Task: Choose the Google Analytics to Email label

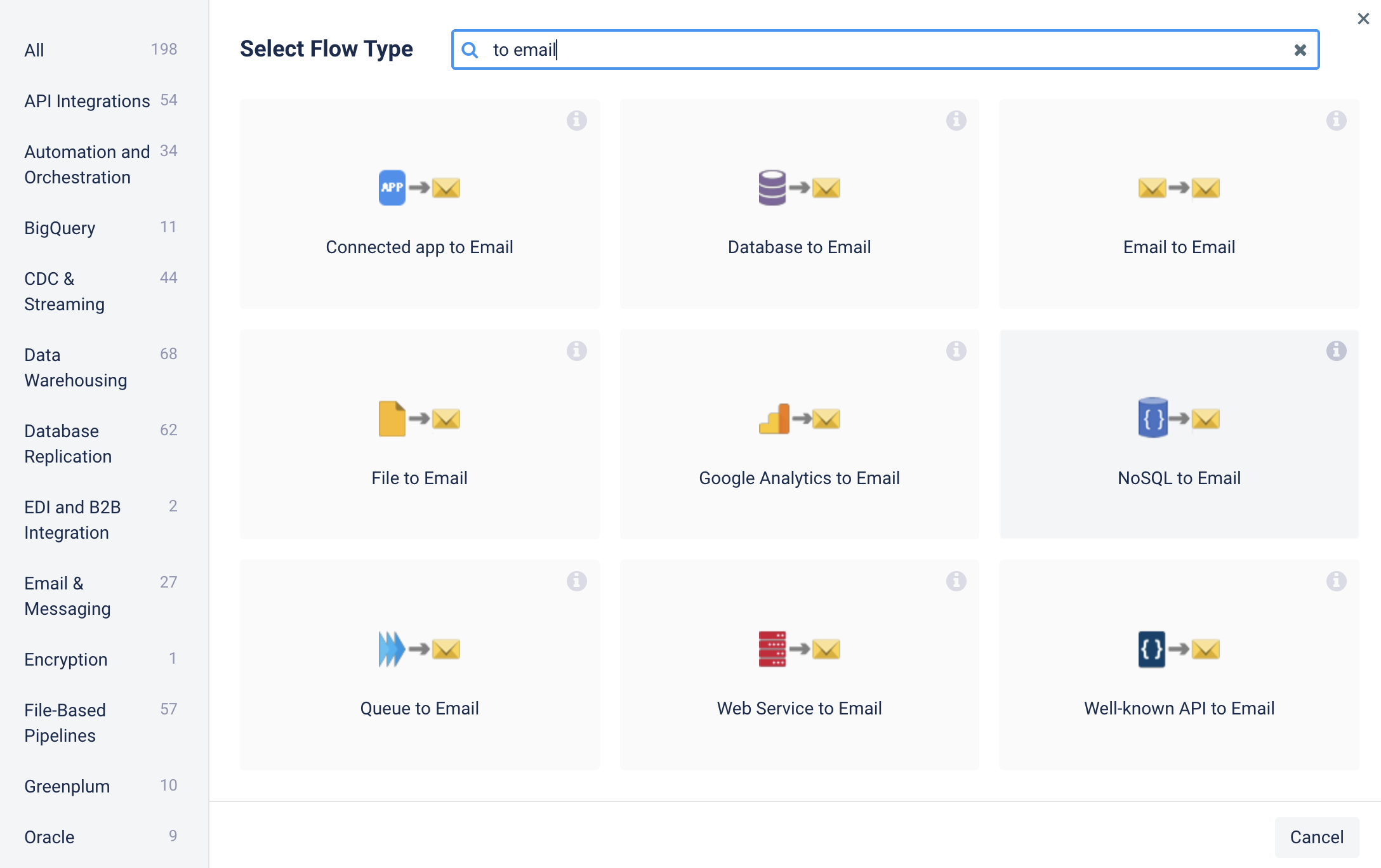Action: point(799,478)
